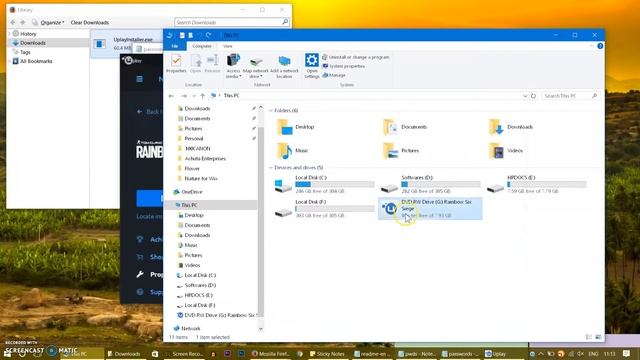Viewport: 640px width, 360px height.
Task: Clear Downloads in the Library window
Action: point(90,22)
